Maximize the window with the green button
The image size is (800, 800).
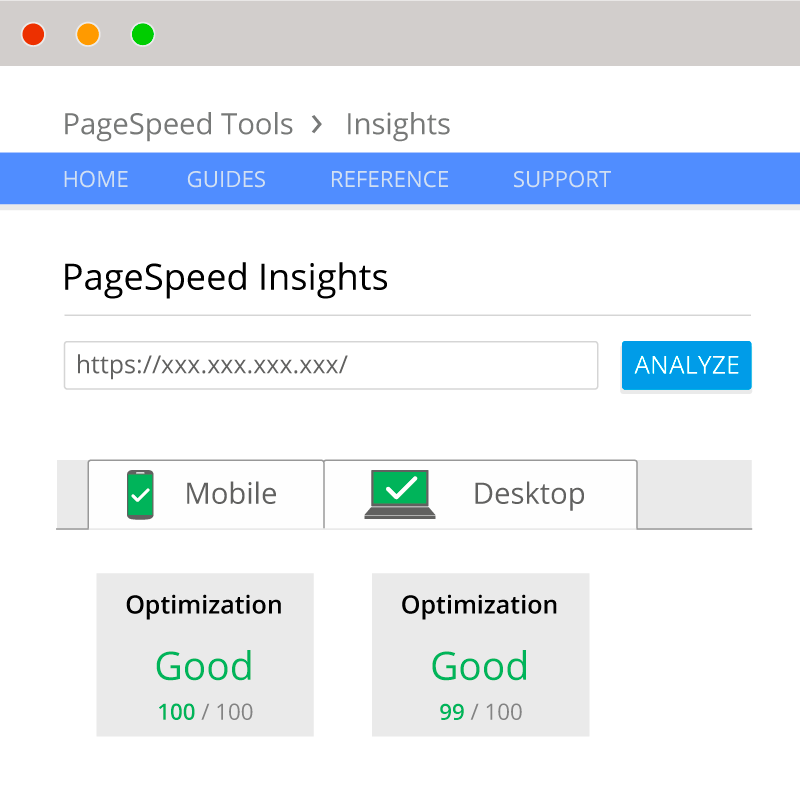tap(143, 34)
